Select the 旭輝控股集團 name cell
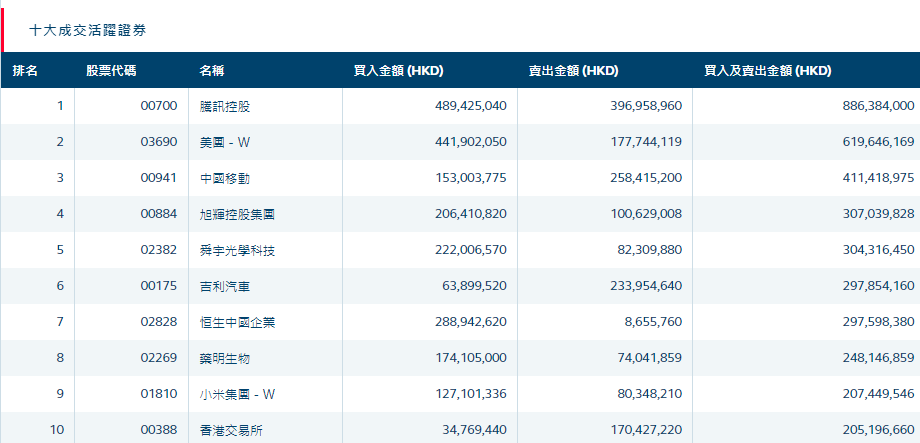The image size is (920, 443). point(237,214)
